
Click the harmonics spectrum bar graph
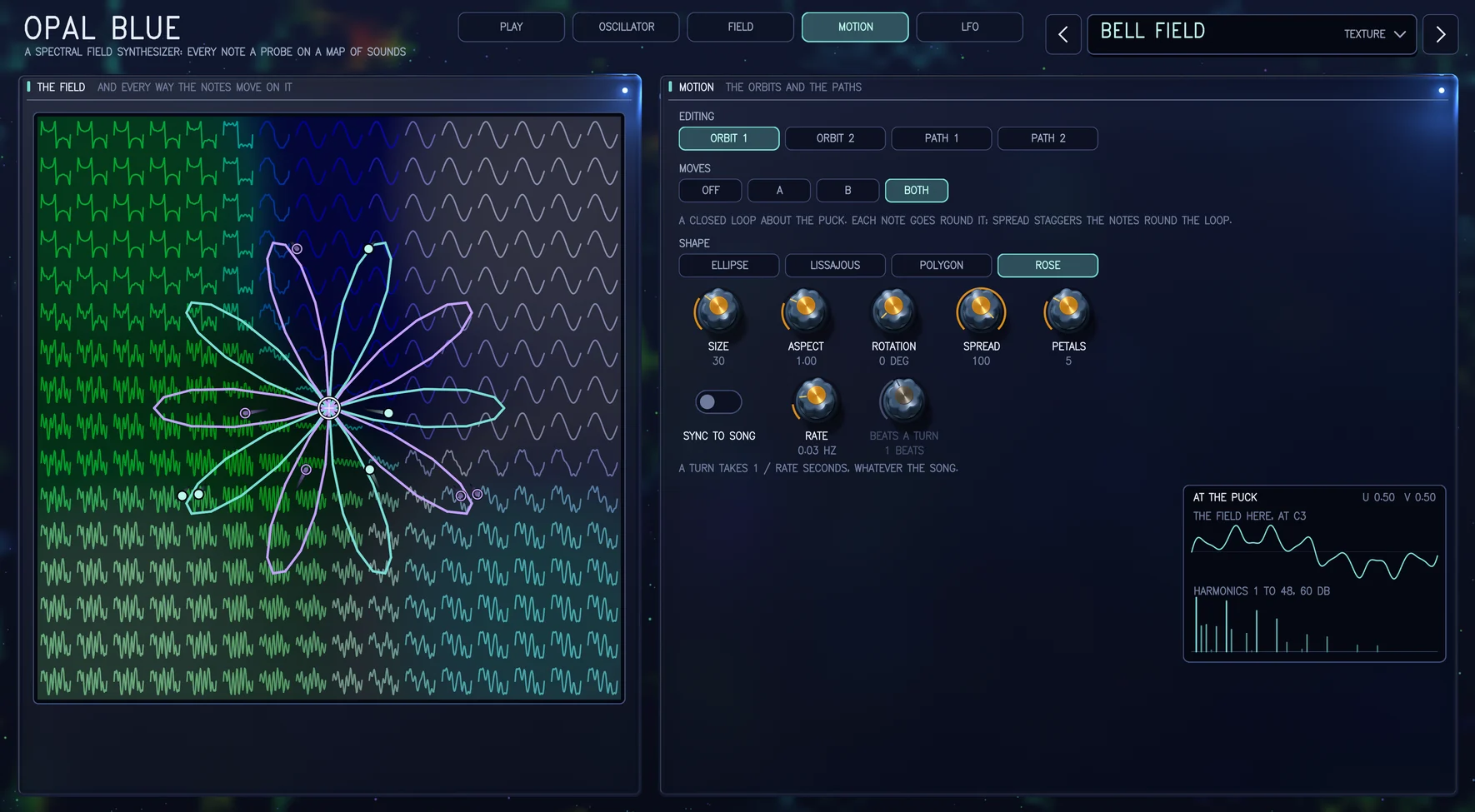[x=1314, y=625]
